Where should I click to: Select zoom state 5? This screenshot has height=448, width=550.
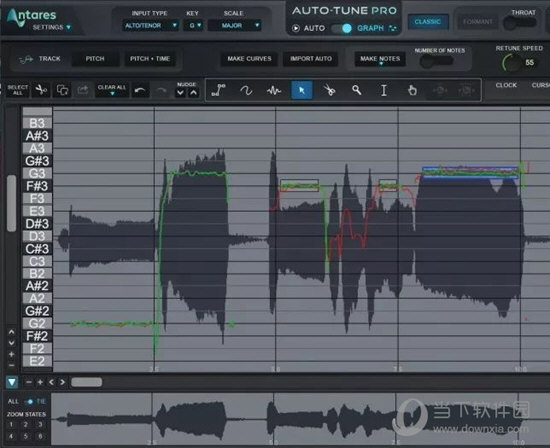(x=26, y=436)
